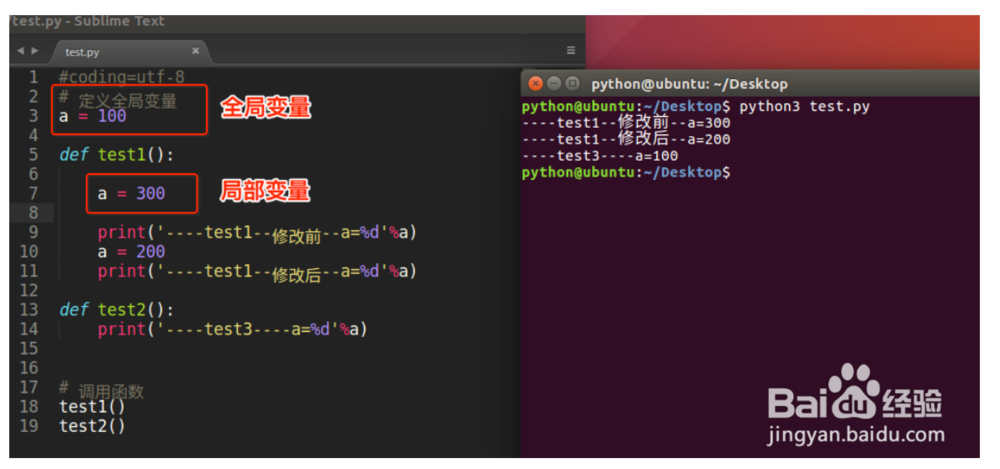Click the 'test1()' call on line 18

[92, 407]
